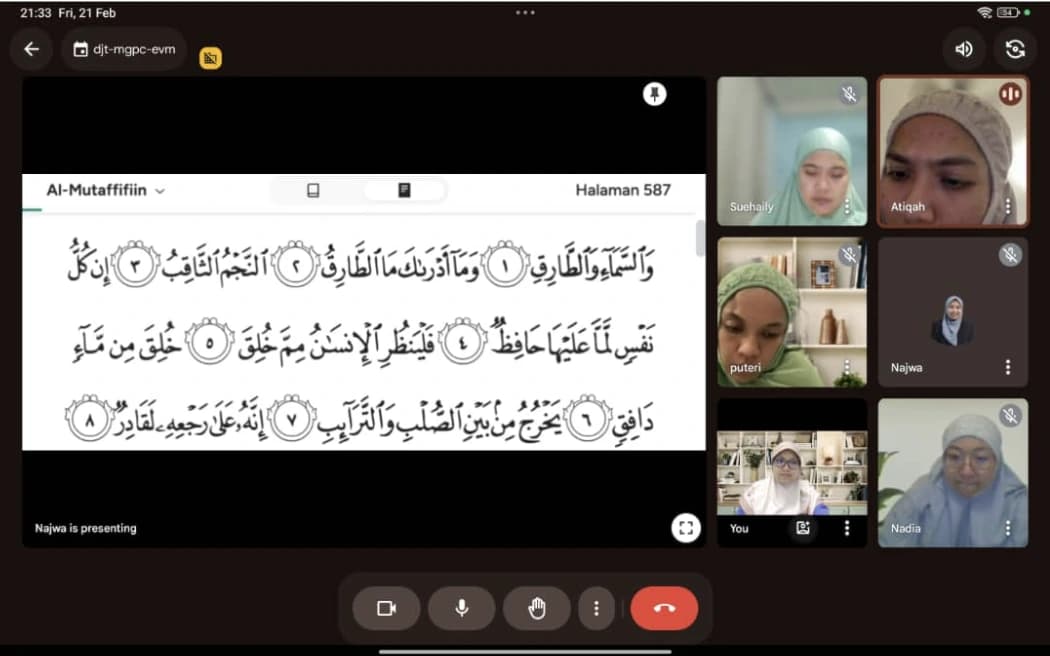Enter fullscreen for the presentation
Screen dimensions: 1050x656
(x=686, y=527)
